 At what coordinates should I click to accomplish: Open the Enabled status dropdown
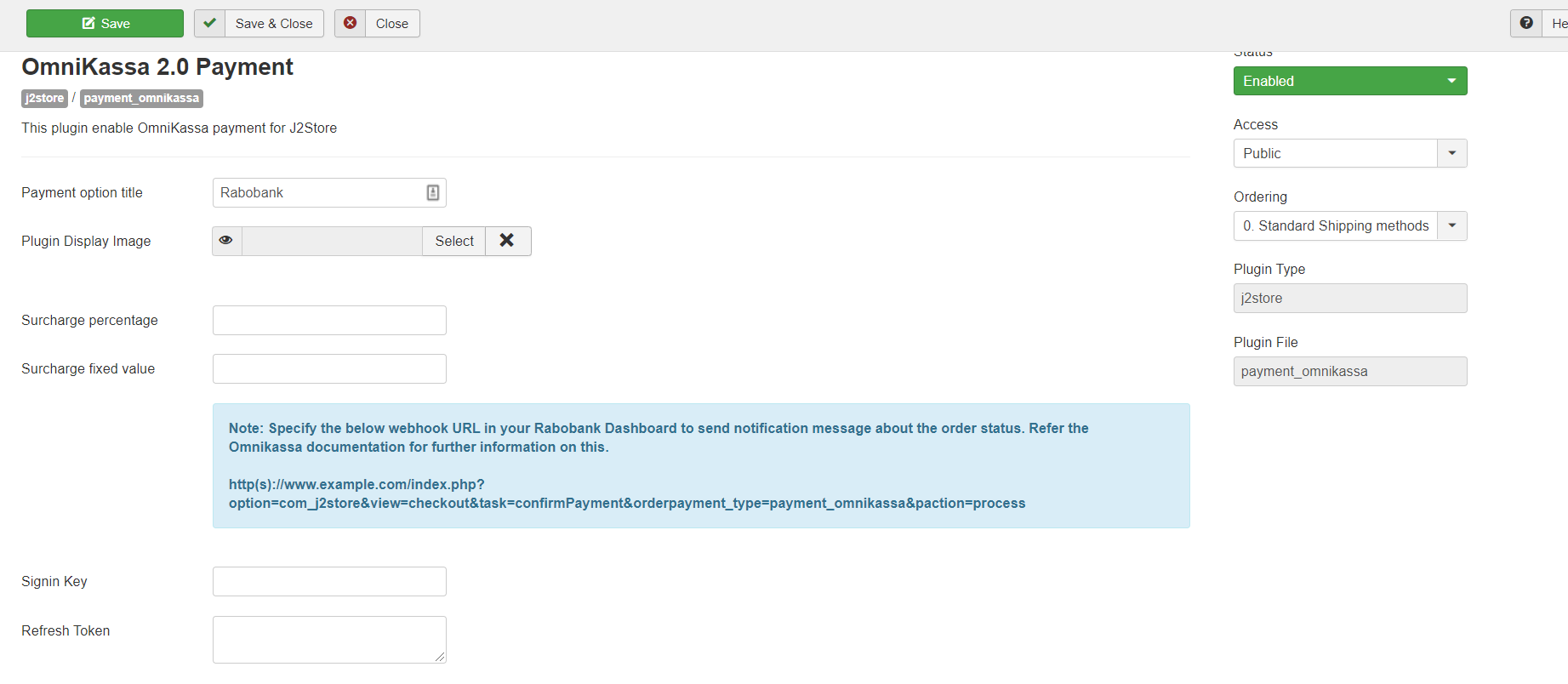tap(1350, 81)
